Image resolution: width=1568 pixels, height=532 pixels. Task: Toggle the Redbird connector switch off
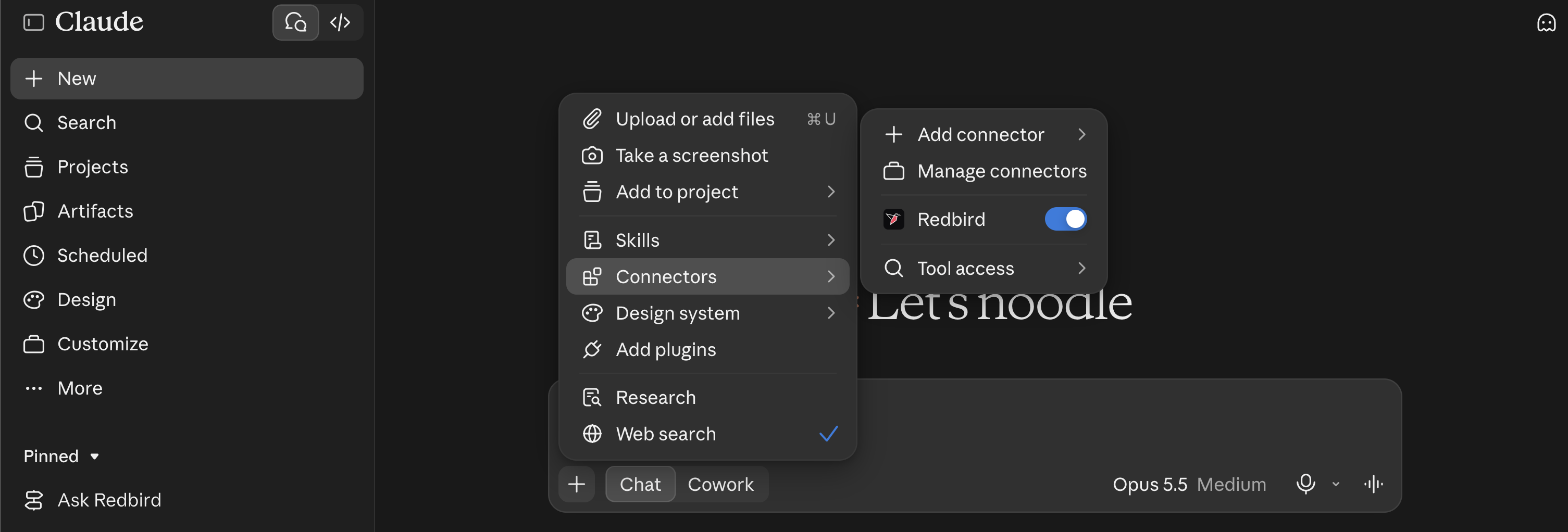[x=1065, y=219]
